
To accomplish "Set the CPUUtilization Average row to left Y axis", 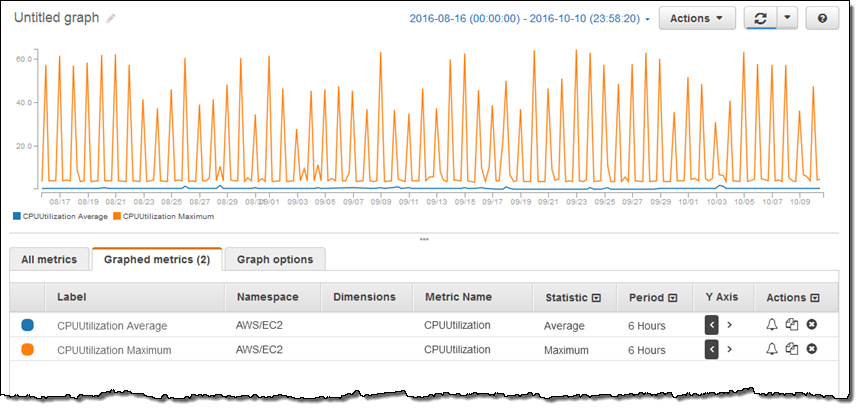I will pos(711,325).
